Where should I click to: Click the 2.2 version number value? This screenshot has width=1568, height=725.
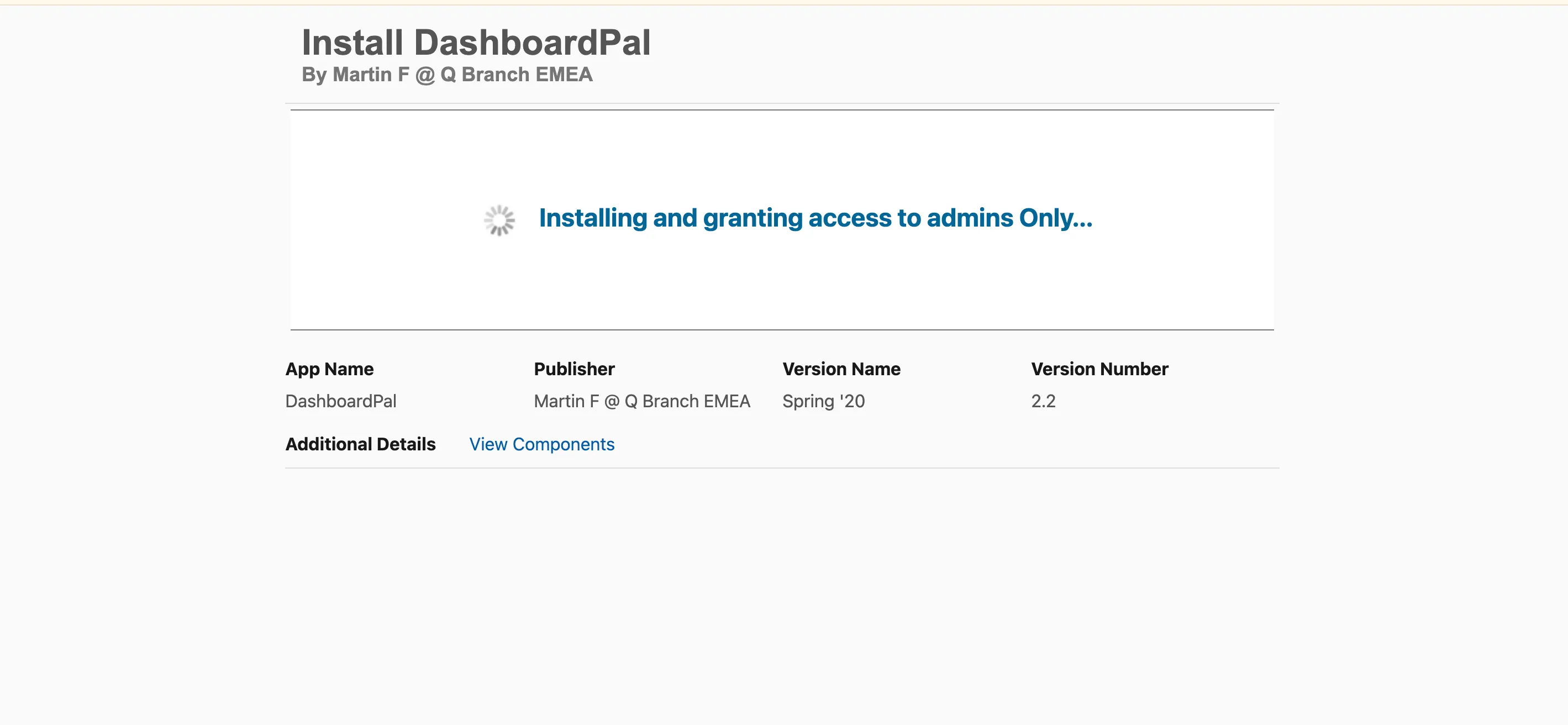pyautogui.click(x=1043, y=401)
